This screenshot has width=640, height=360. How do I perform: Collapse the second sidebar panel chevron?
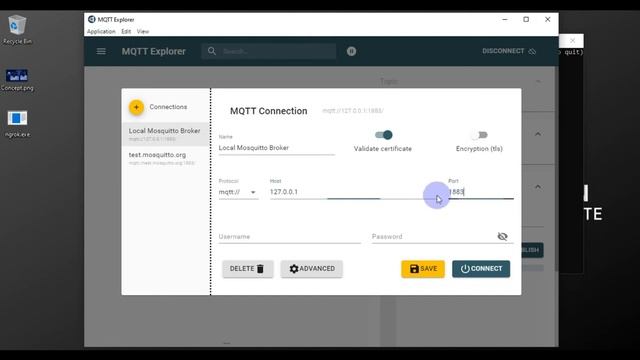(538, 134)
